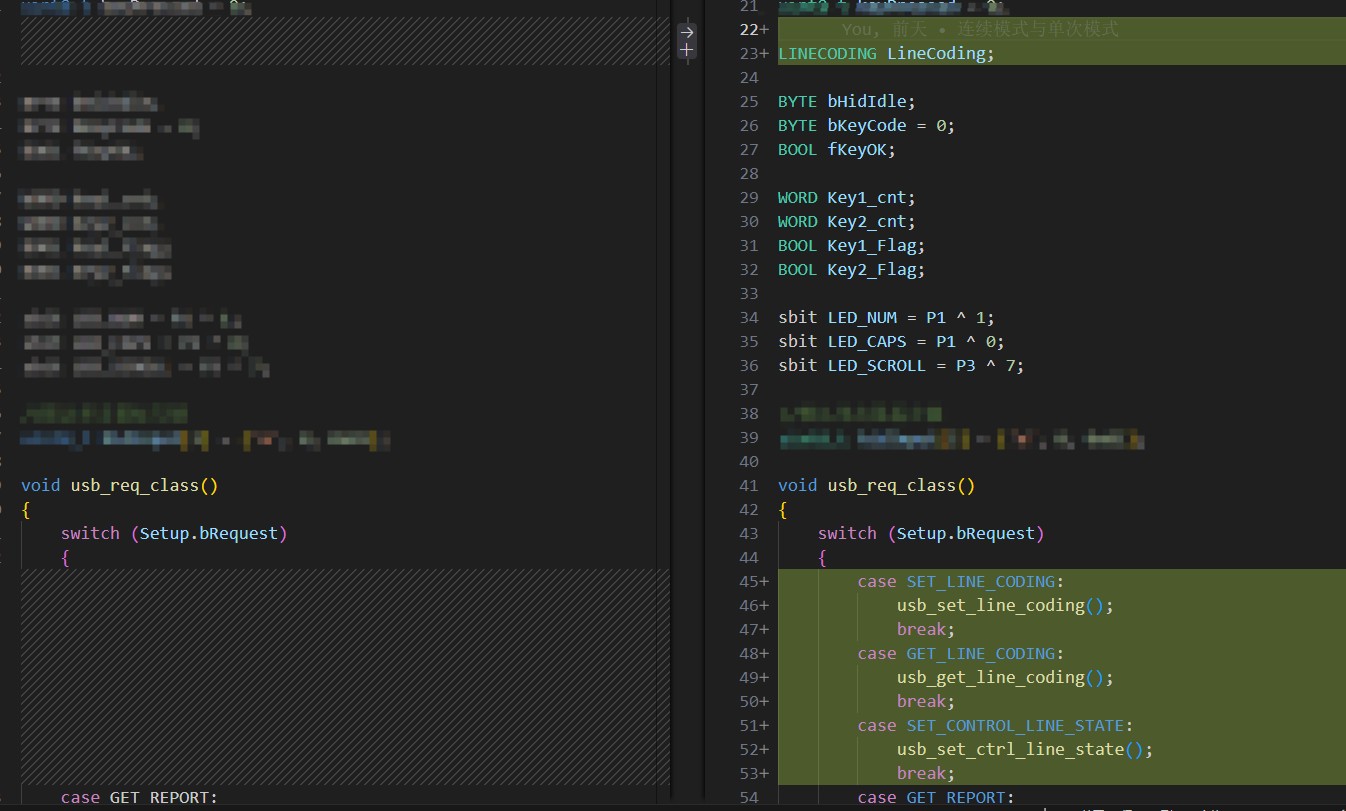Click 'break;' on line 53
This screenshot has width=1346, height=811.
[926, 774]
